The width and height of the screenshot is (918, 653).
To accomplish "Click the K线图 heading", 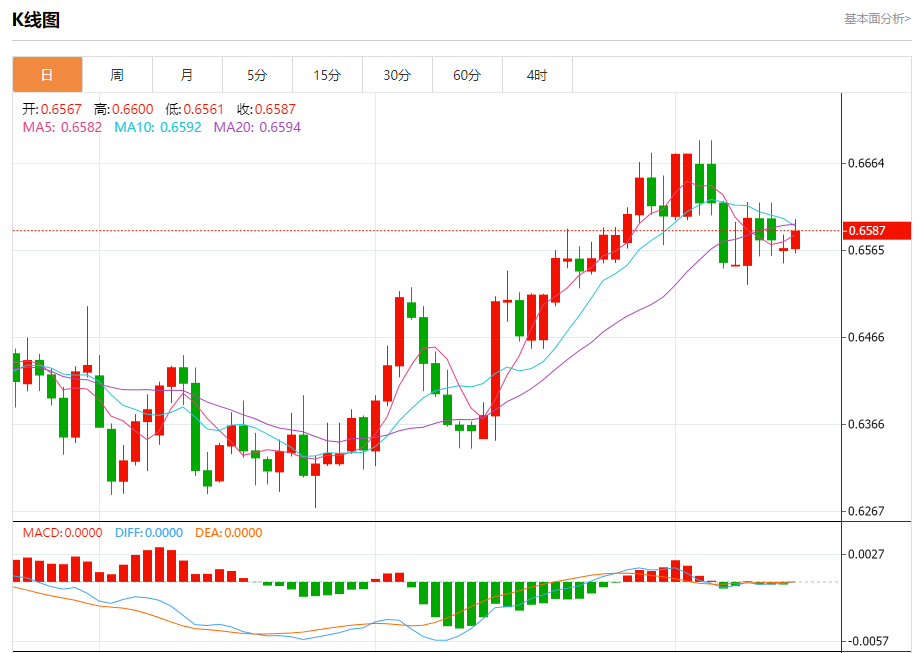I will 36,20.
